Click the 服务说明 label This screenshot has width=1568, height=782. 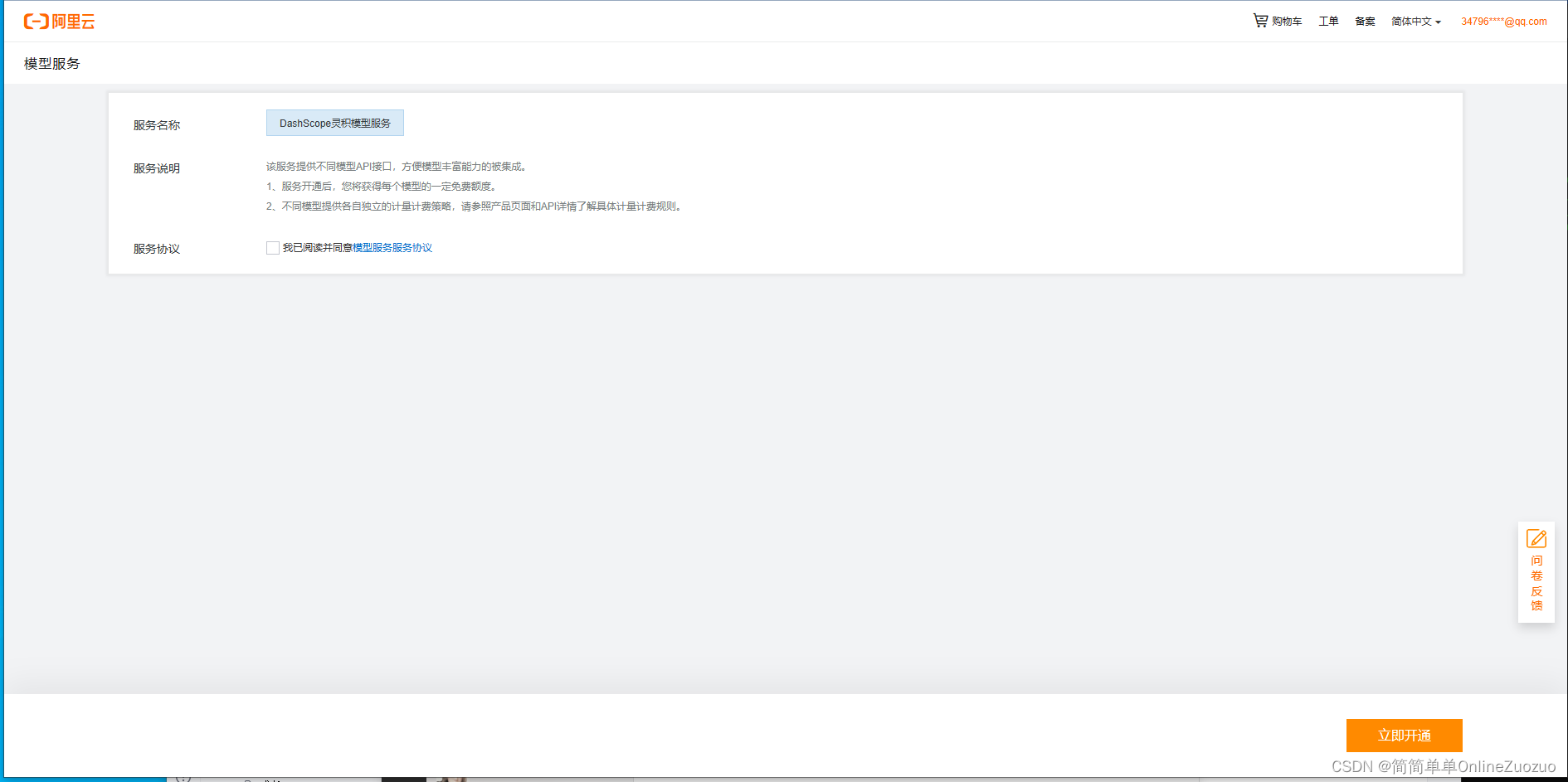point(157,168)
